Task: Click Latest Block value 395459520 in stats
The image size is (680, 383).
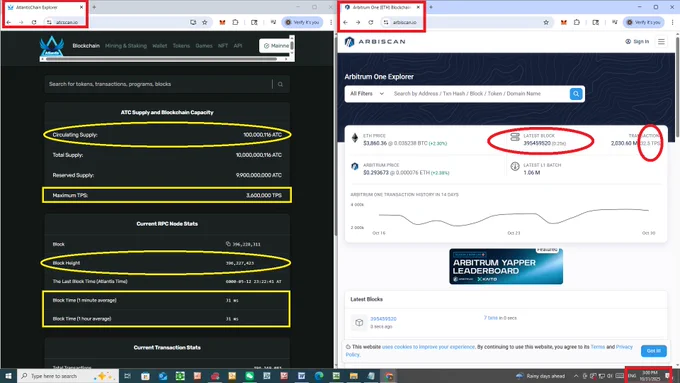Action: coord(537,143)
